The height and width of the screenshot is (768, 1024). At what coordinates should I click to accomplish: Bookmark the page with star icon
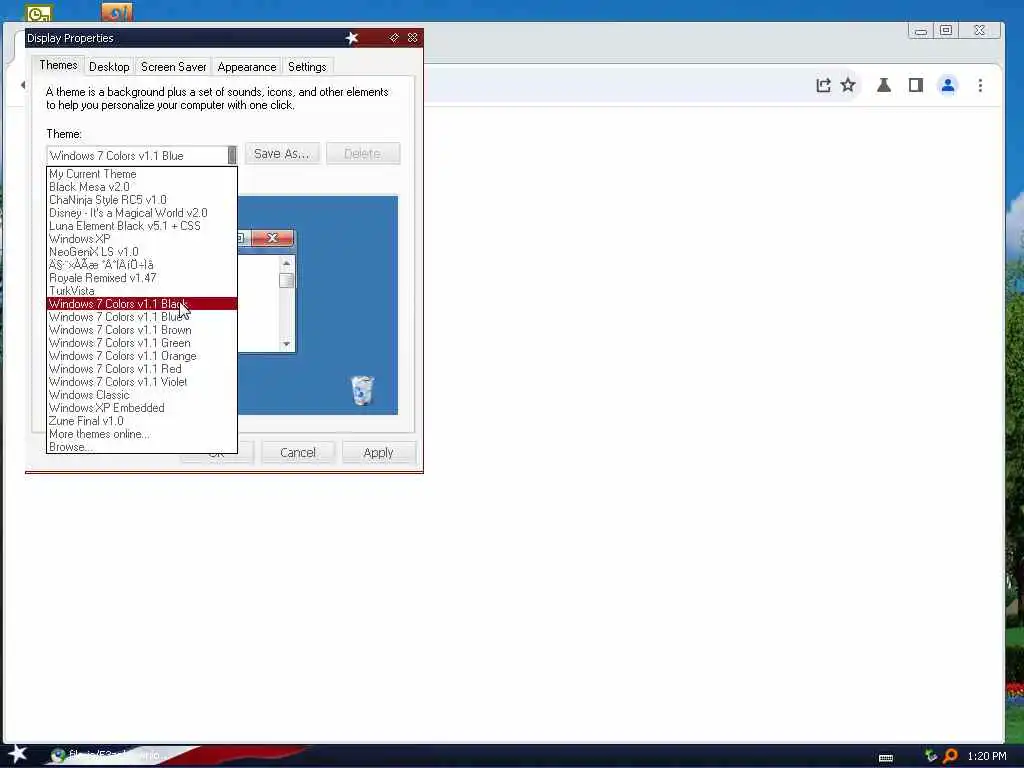[x=848, y=85]
